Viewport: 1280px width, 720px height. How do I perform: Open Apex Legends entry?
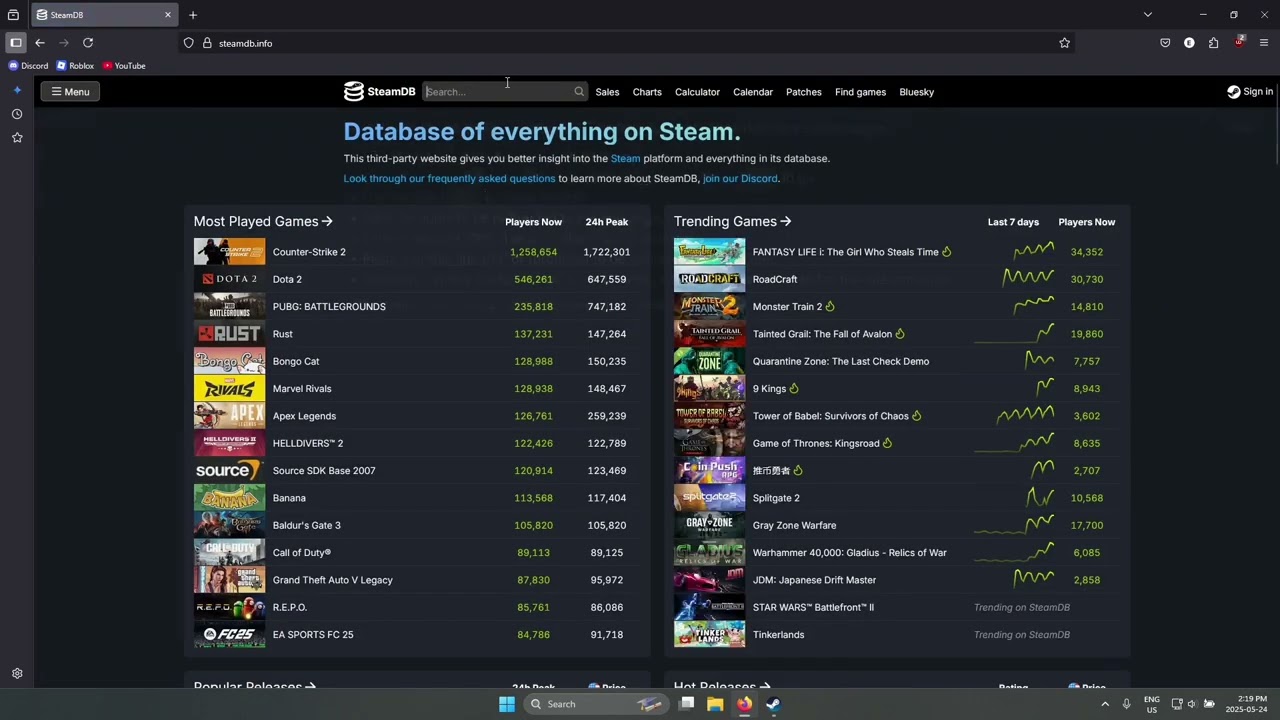[304, 416]
